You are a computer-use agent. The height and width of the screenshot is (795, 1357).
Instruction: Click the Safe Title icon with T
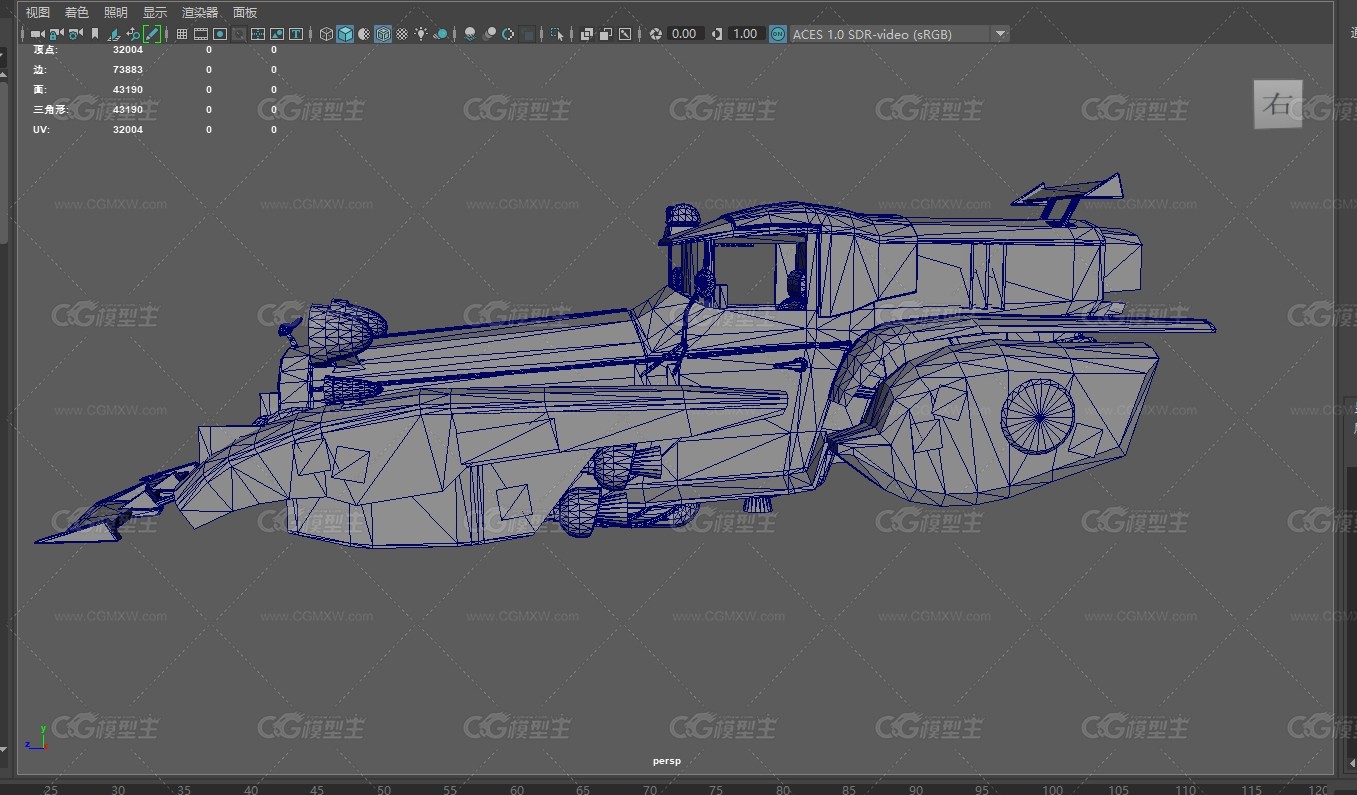[x=296, y=34]
